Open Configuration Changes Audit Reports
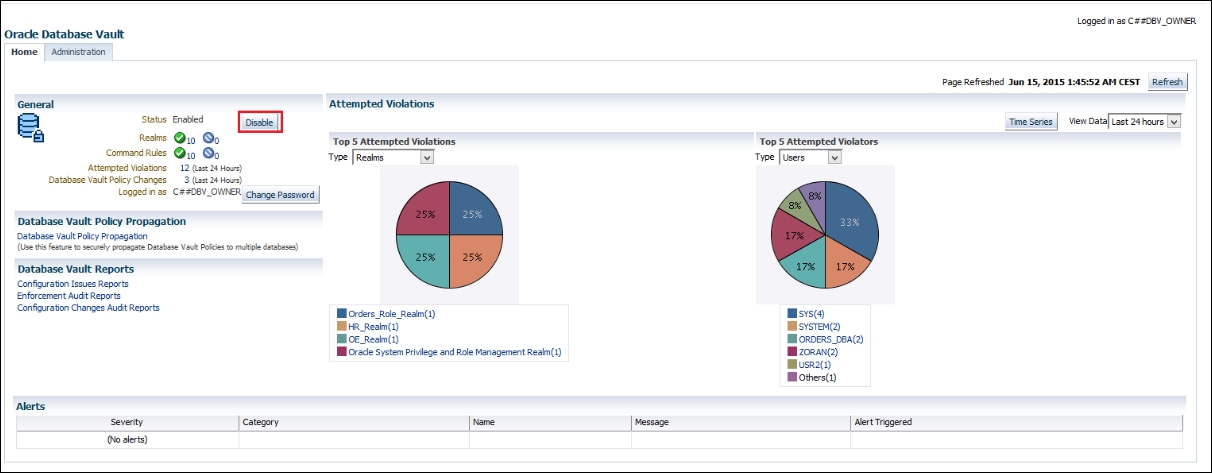Viewport: 1212px width, 473px height. 88,308
